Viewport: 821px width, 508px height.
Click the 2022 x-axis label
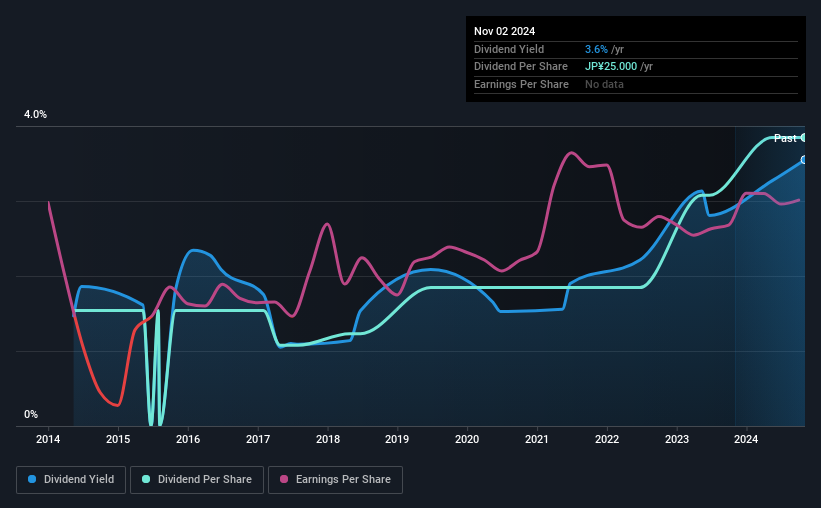607,439
